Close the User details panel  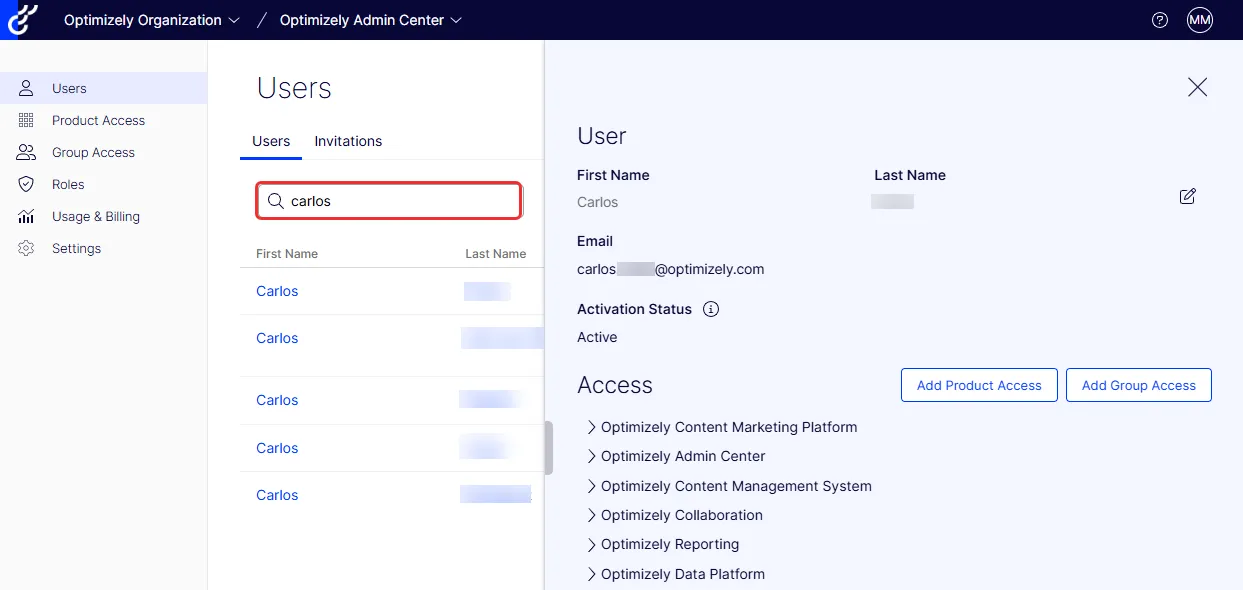click(1197, 87)
